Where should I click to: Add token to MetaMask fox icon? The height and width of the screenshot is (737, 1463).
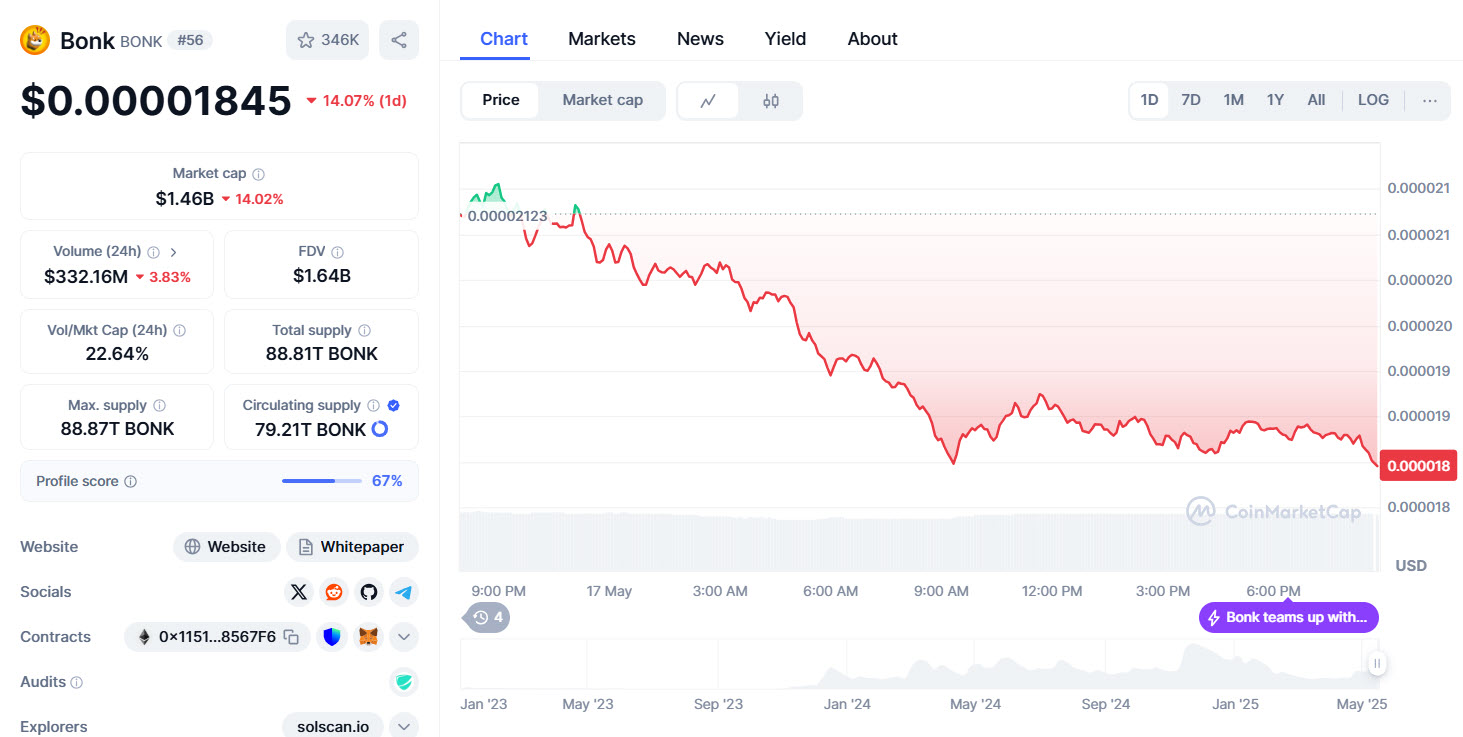(x=368, y=637)
